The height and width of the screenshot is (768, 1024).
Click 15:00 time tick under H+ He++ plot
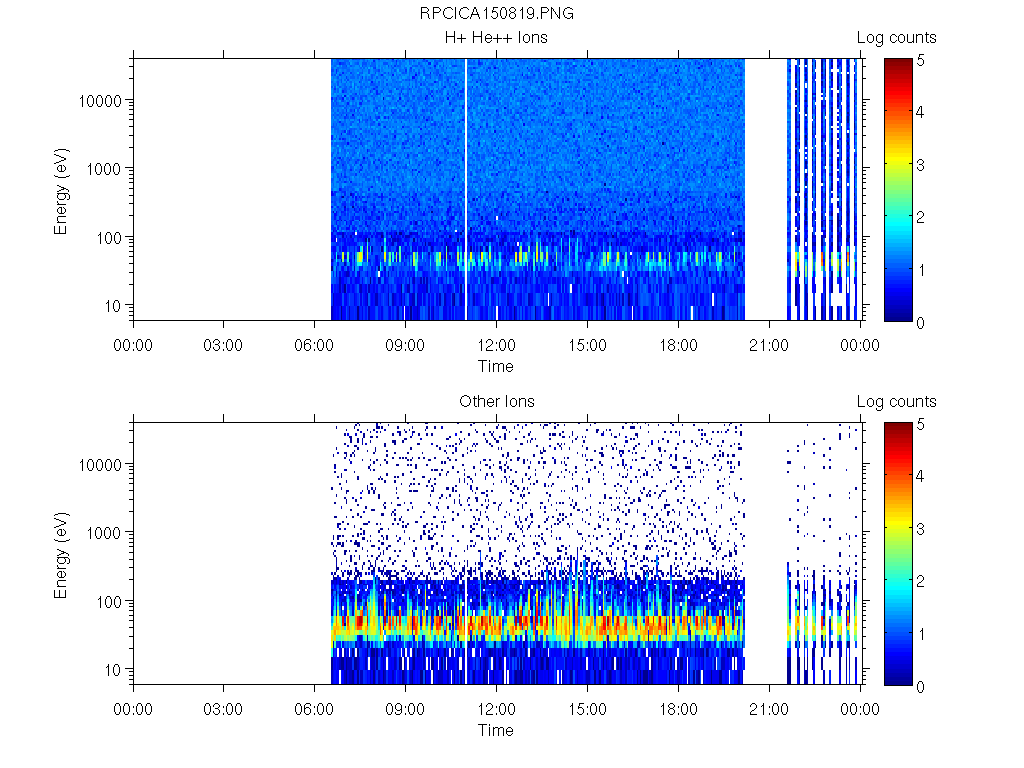pos(587,345)
